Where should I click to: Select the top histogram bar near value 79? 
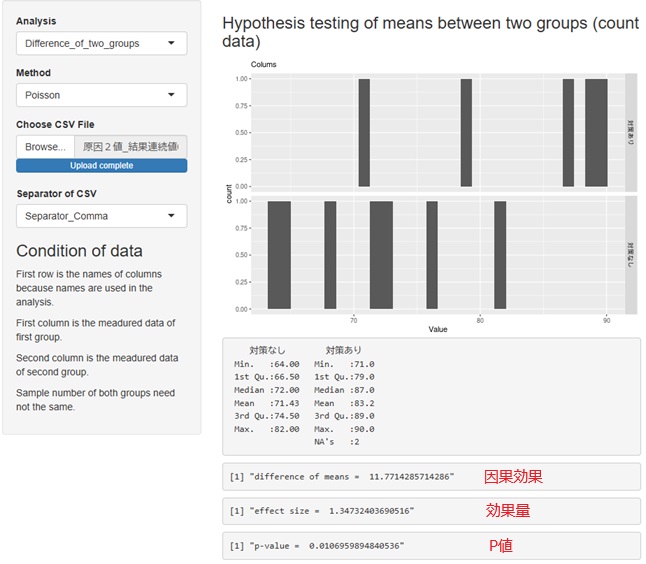click(x=466, y=132)
